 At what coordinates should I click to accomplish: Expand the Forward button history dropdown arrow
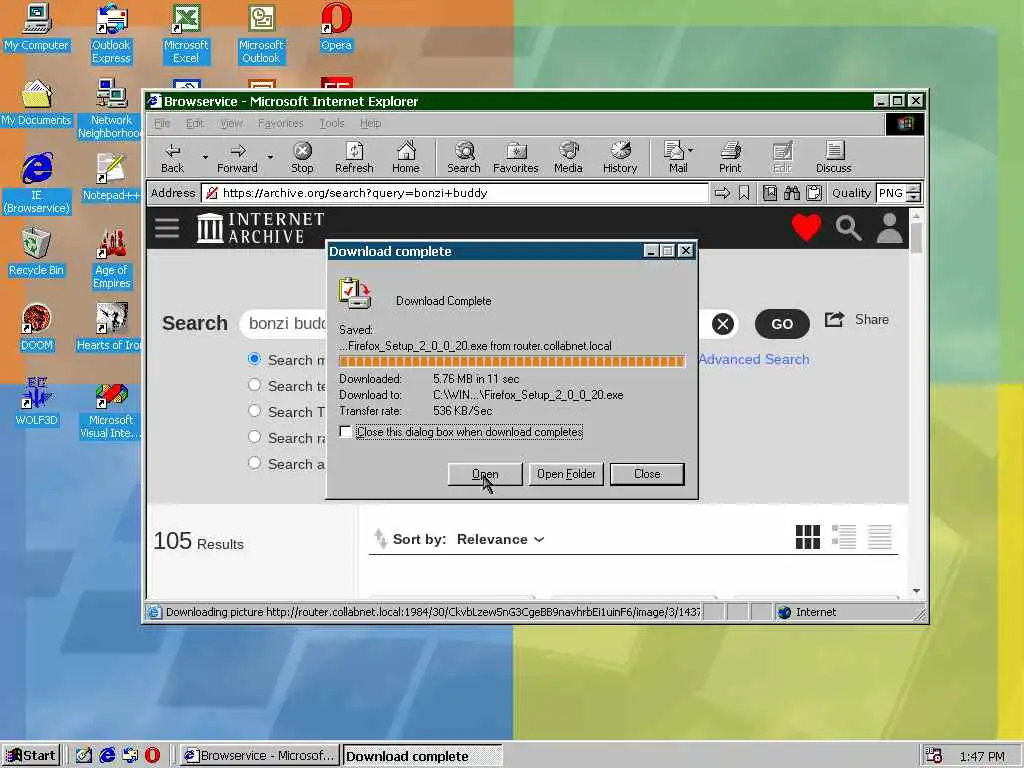pyautogui.click(x=270, y=157)
